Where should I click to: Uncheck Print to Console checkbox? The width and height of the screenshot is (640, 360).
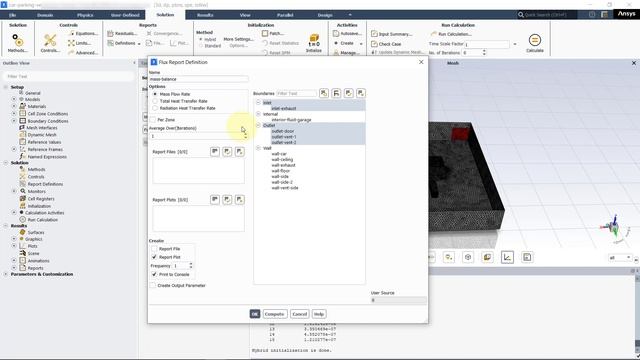tap(154, 274)
